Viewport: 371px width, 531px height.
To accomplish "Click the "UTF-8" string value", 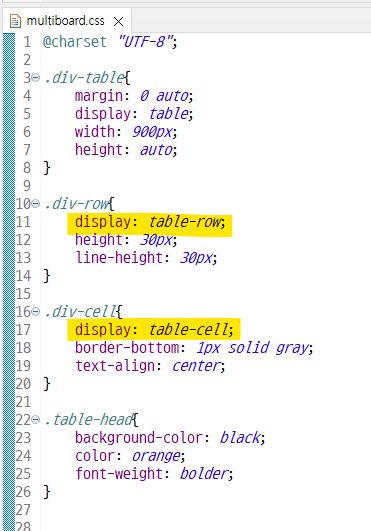I will (145, 42).
